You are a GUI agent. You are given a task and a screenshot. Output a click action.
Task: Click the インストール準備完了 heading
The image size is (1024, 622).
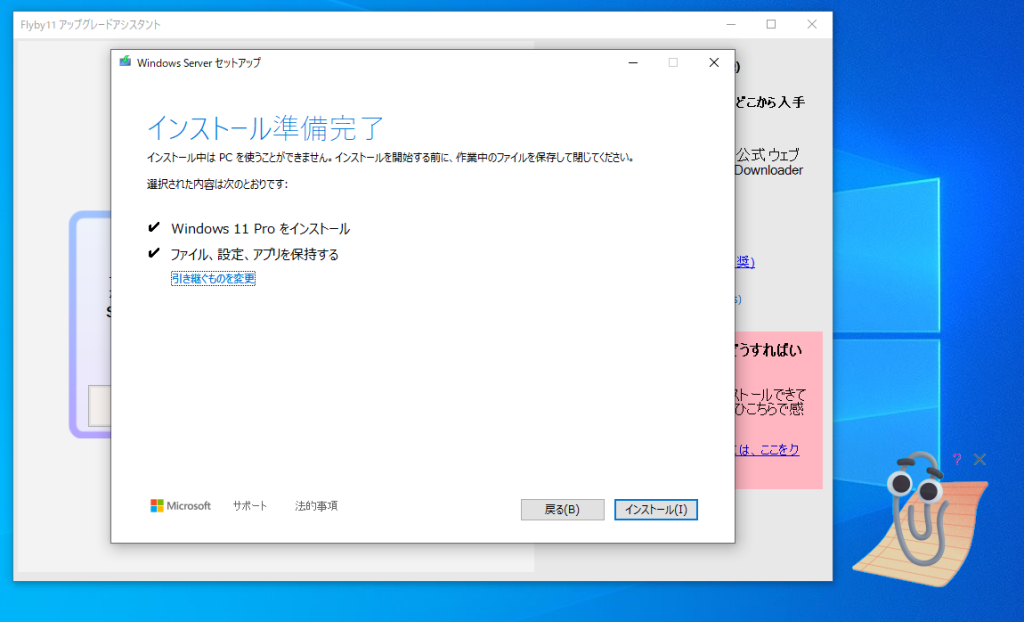pos(265,128)
